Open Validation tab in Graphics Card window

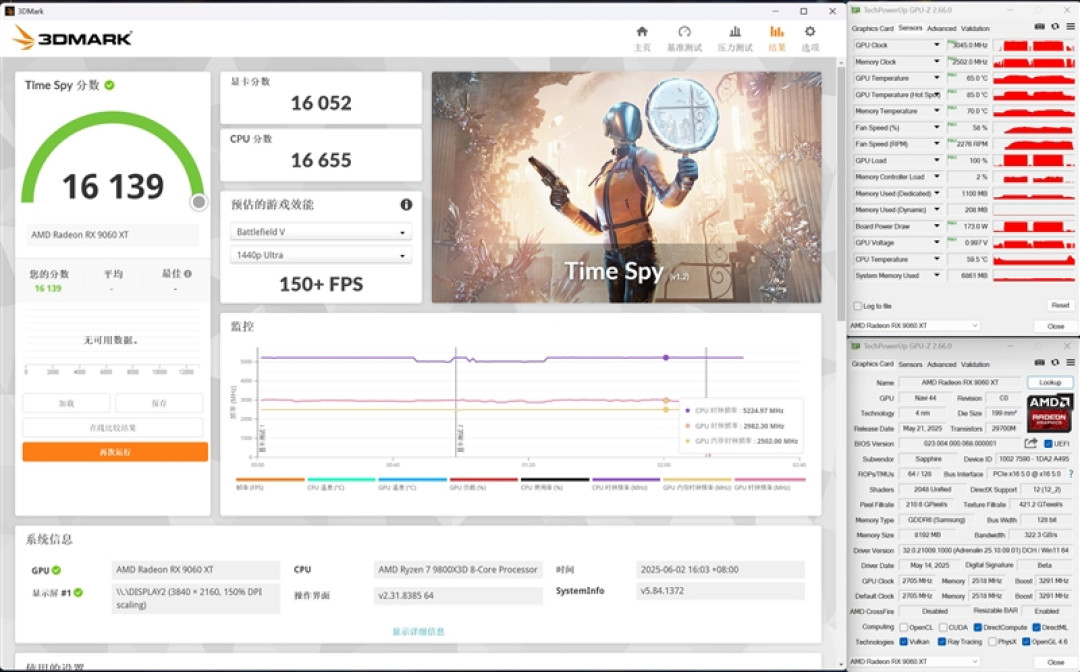coord(975,364)
